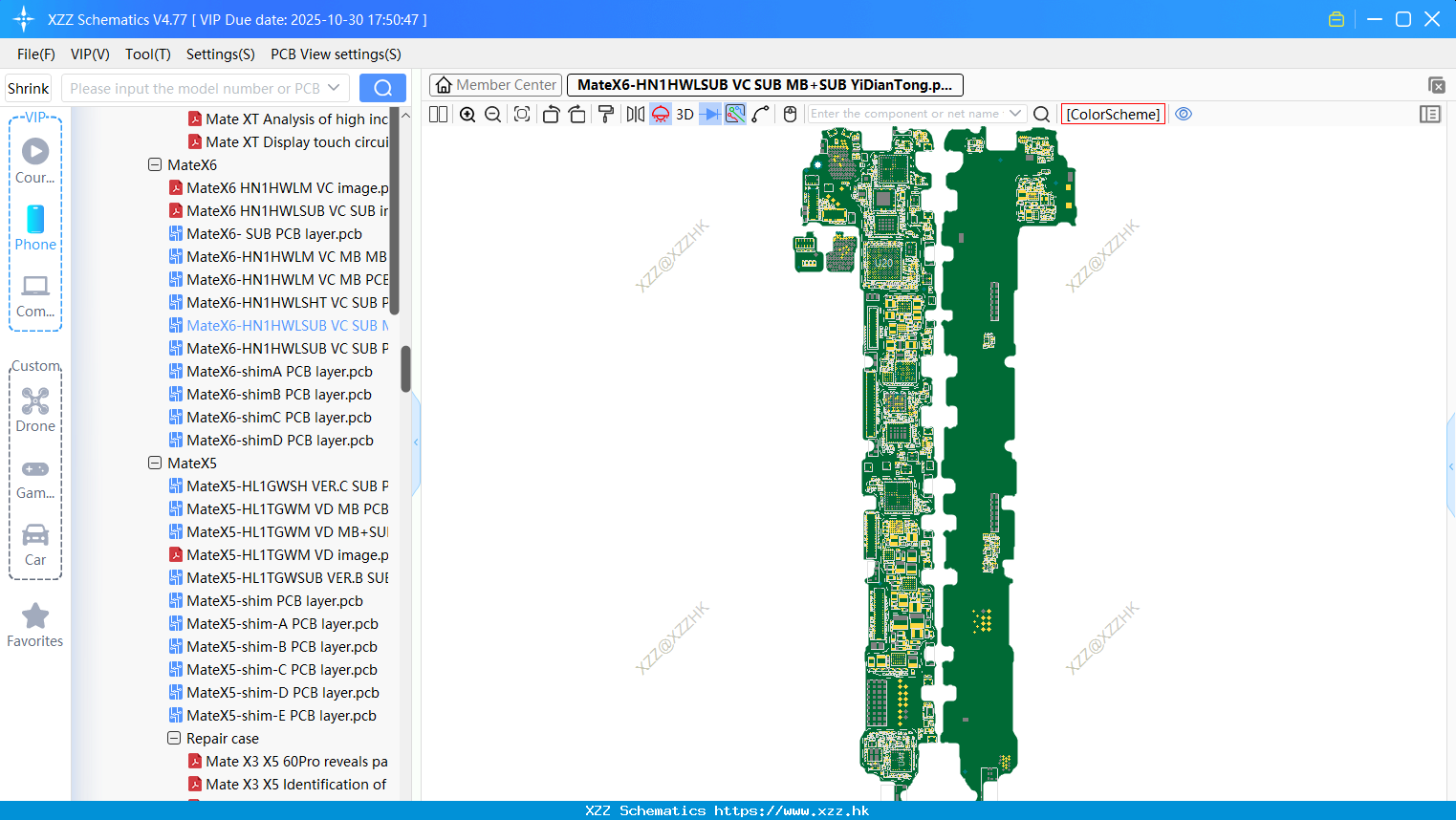Open the tab list window icon

tap(1436, 85)
